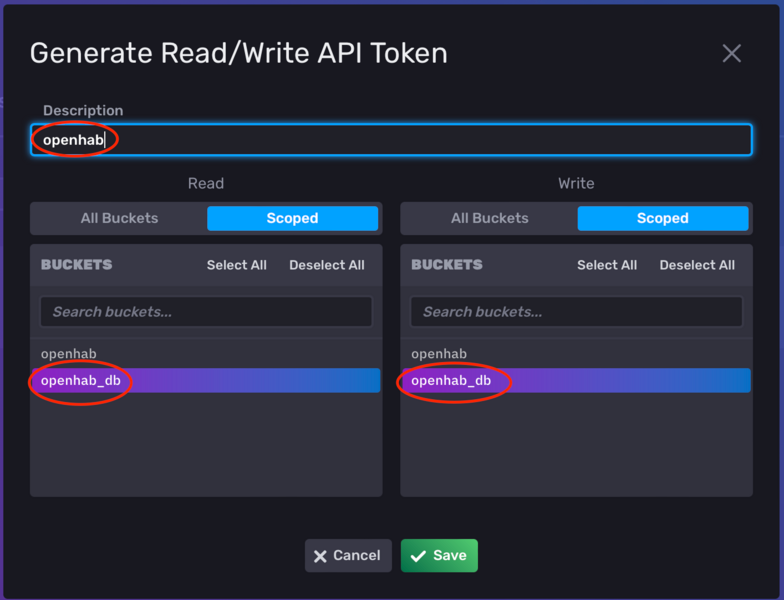This screenshot has width=784, height=600.
Task: Click the X icon on Cancel button
Action: pos(320,556)
